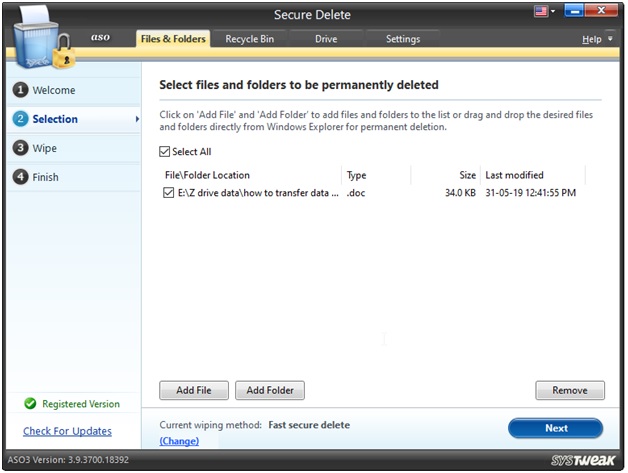Click the step 3 Wipe number icon
This screenshot has height=473, width=628.
coord(20,148)
